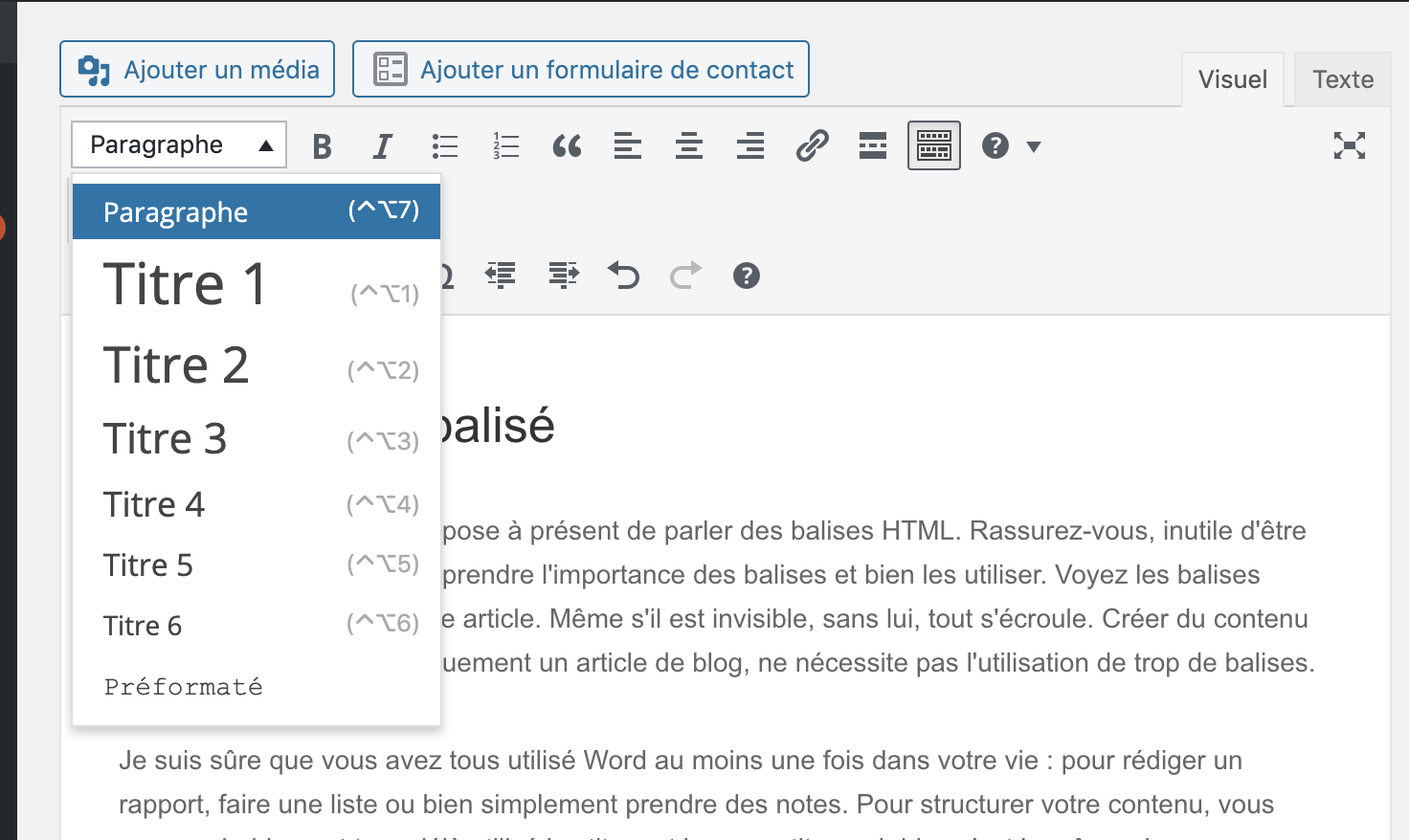1409x840 pixels.
Task: Enter distraction-free fullscreen mode
Action: pyautogui.click(x=1350, y=145)
